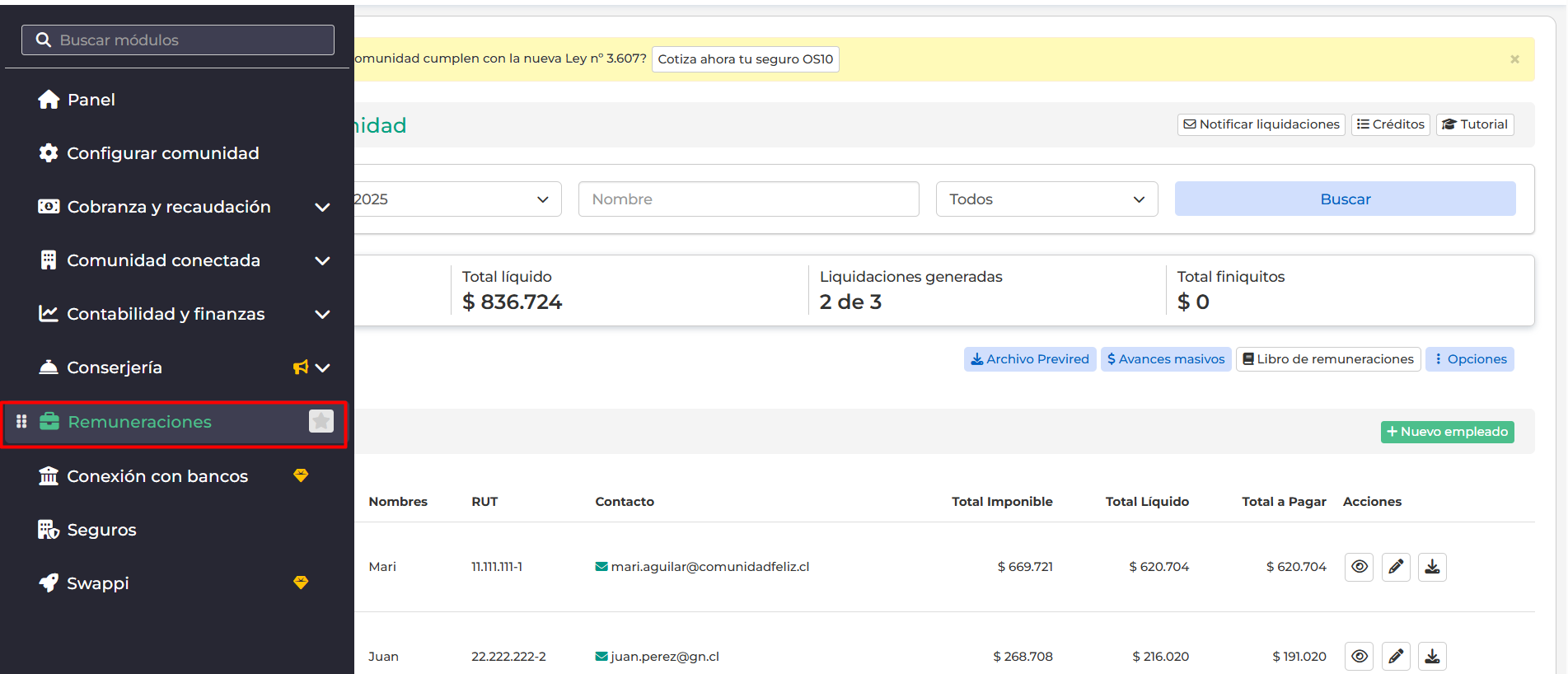Click the drag handle beside Remuneraciones
The image size is (1568, 674).
(22, 421)
